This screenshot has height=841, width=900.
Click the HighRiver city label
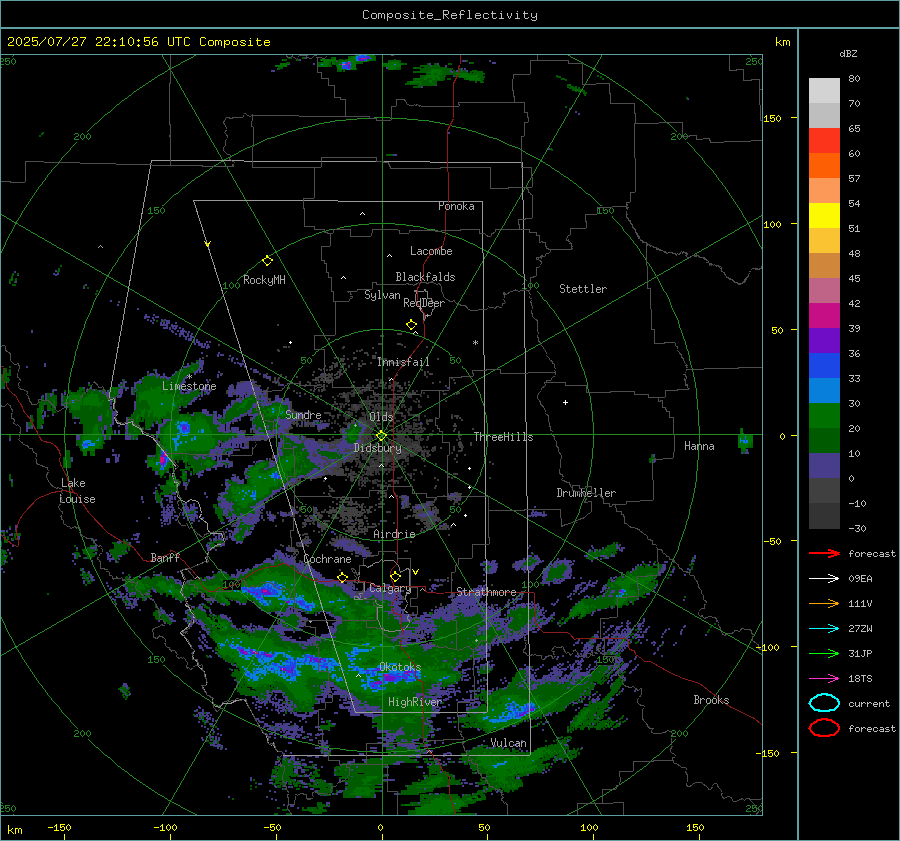point(415,702)
